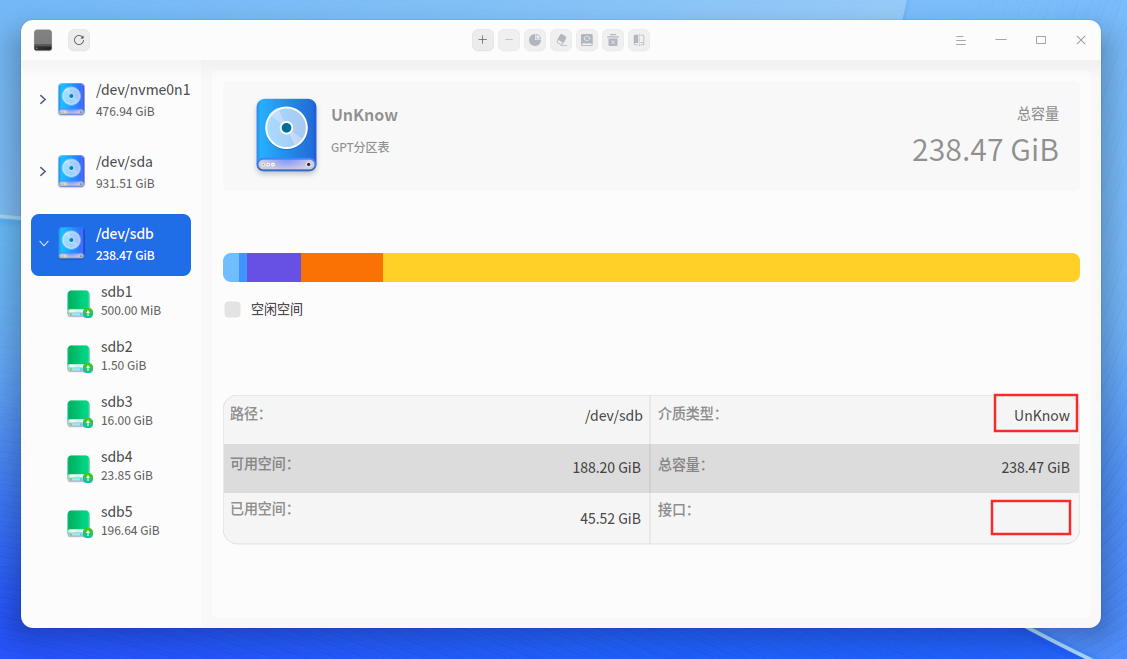Select partition sdb3 16.00 GiB
The height and width of the screenshot is (659, 1127).
point(111,411)
